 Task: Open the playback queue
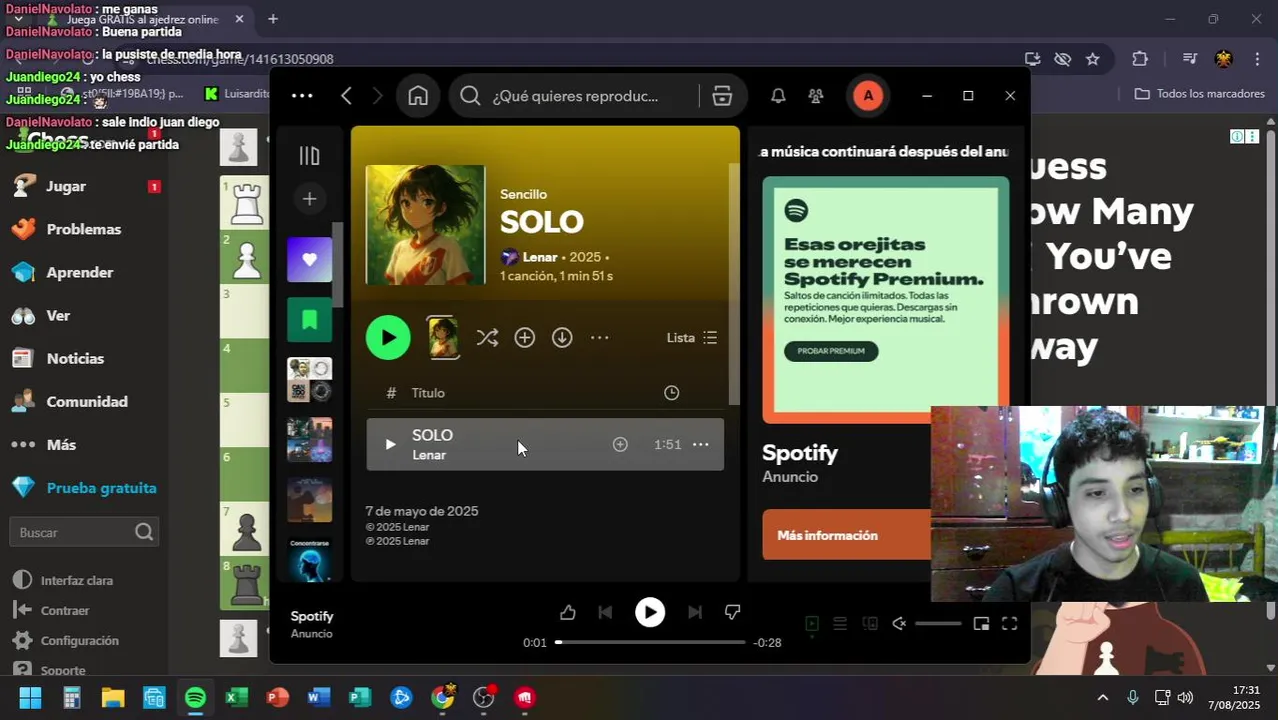[840, 624]
